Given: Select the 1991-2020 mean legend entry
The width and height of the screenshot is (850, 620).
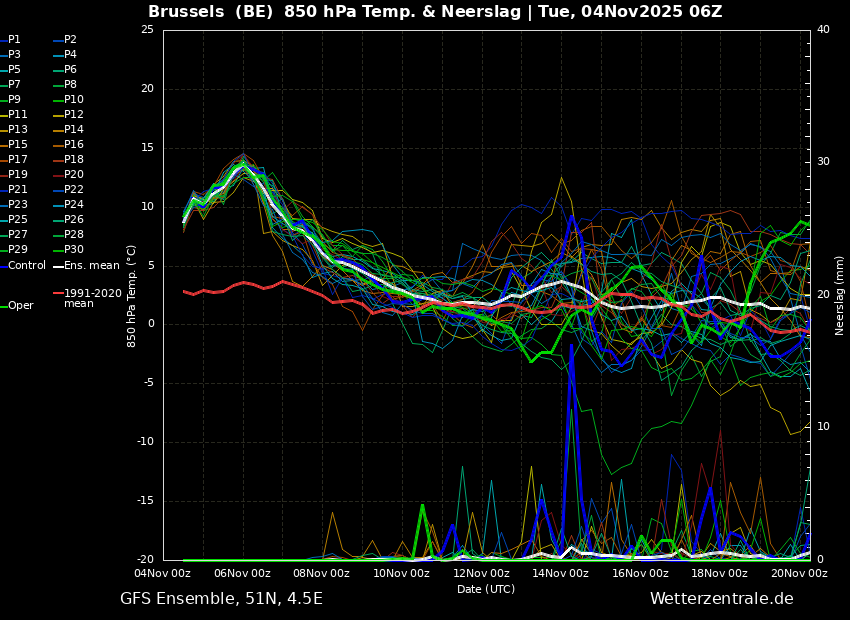Looking at the screenshot, I should click(x=92, y=298).
